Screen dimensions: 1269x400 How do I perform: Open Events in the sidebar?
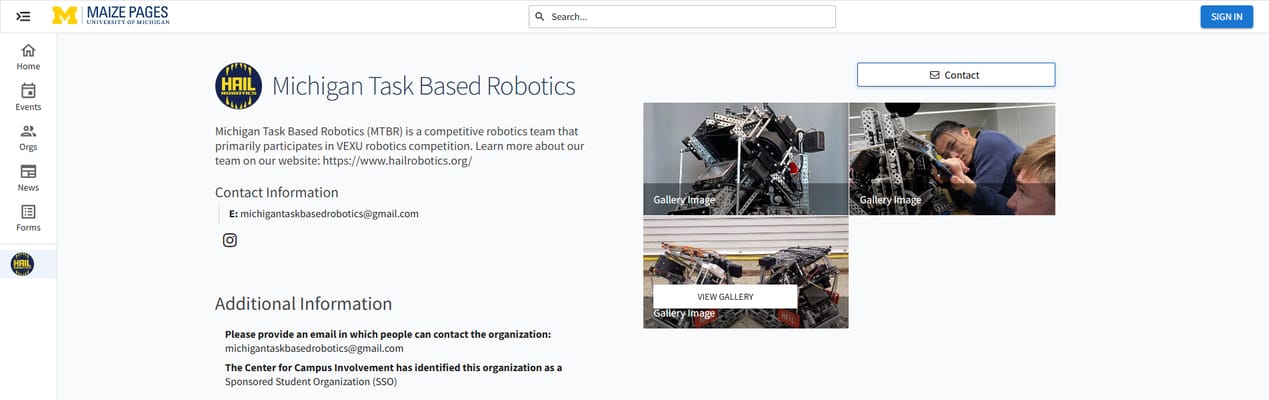coord(28,97)
